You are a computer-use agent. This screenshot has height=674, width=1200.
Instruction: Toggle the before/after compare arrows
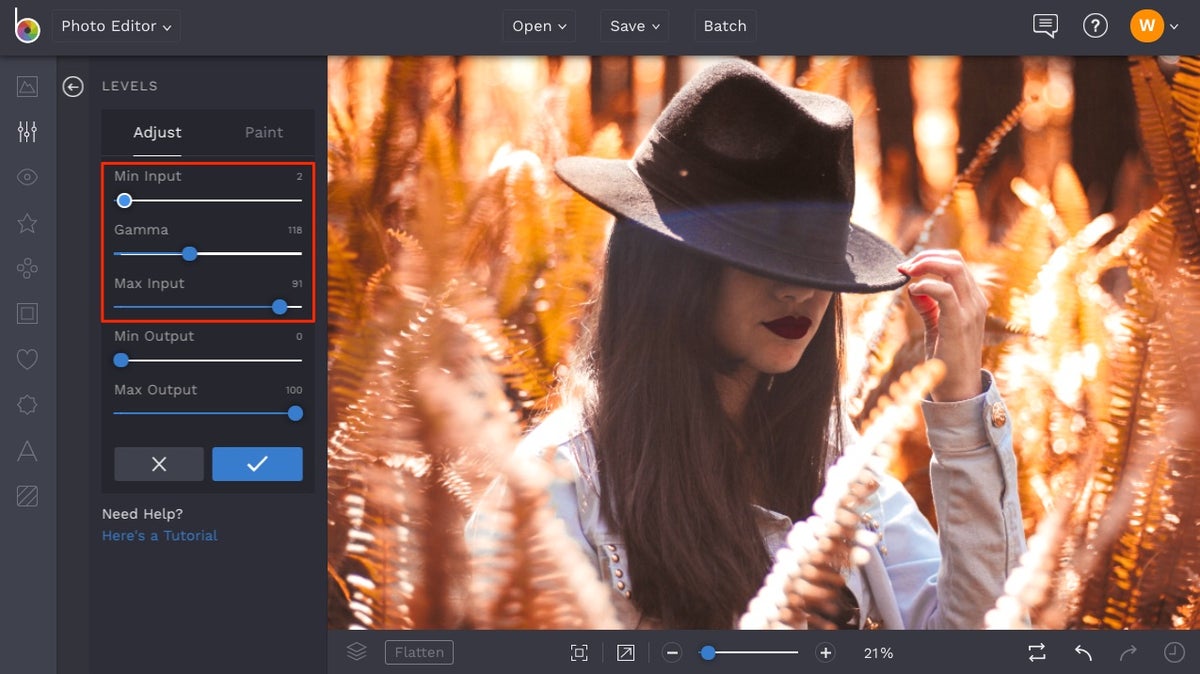pos(1037,652)
